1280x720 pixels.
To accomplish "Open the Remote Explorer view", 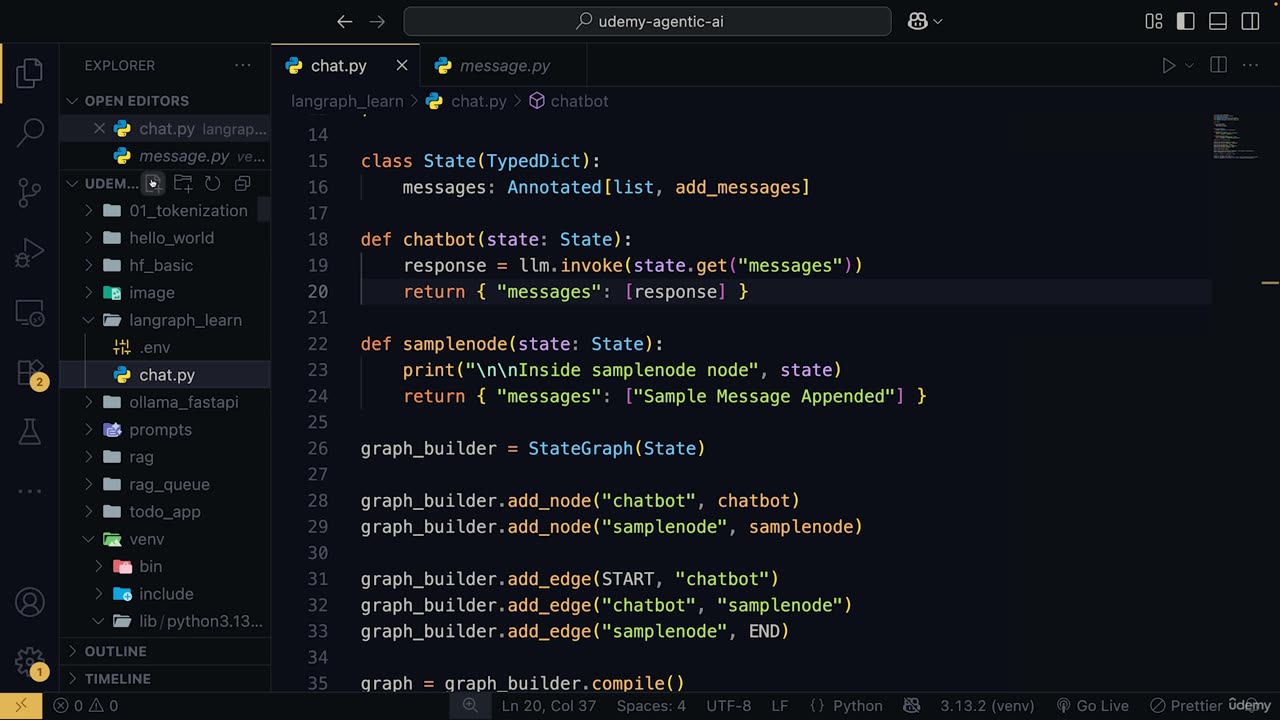I will pyautogui.click(x=30, y=313).
